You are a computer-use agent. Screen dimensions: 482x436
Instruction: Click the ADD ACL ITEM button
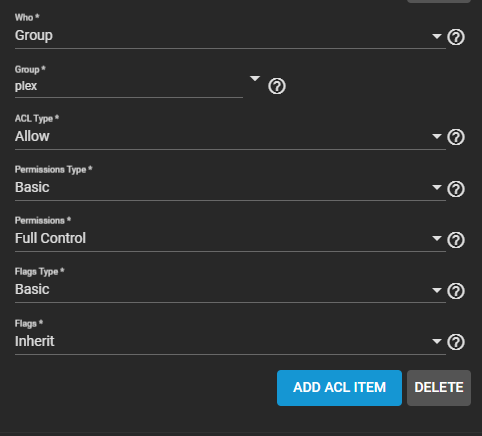click(x=339, y=388)
